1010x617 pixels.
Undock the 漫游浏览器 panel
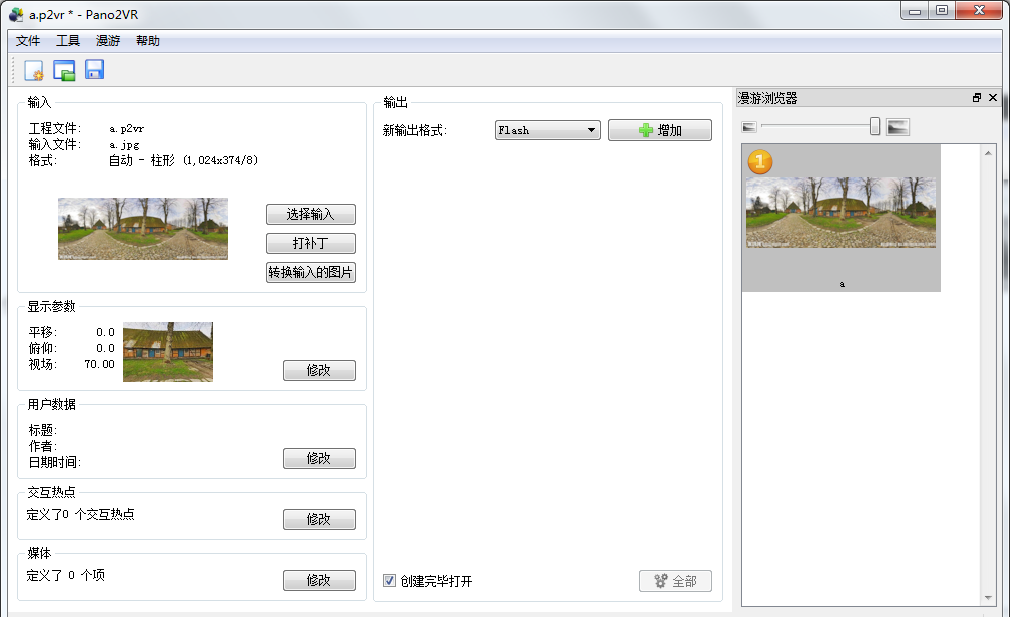pos(977,98)
